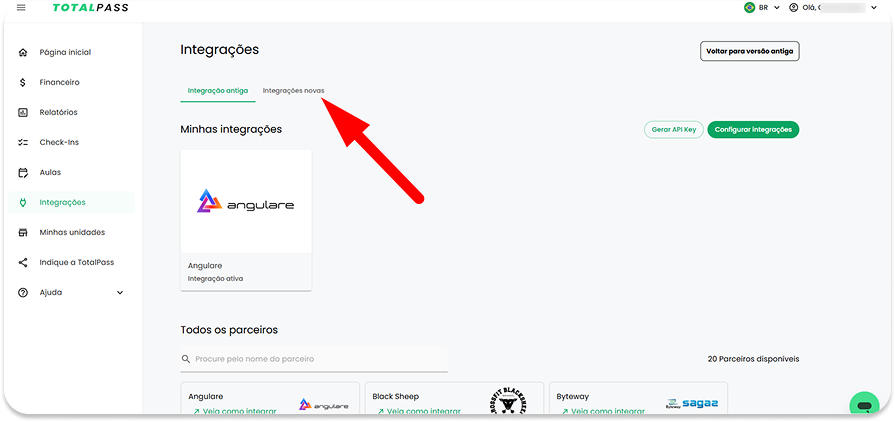Select the Integração antiga tab
The image size is (895, 422).
point(217,91)
